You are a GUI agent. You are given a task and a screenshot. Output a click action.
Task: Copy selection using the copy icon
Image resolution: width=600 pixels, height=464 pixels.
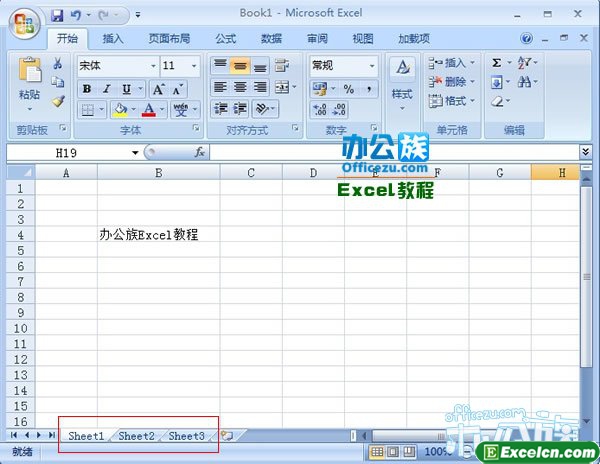pos(58,82)
